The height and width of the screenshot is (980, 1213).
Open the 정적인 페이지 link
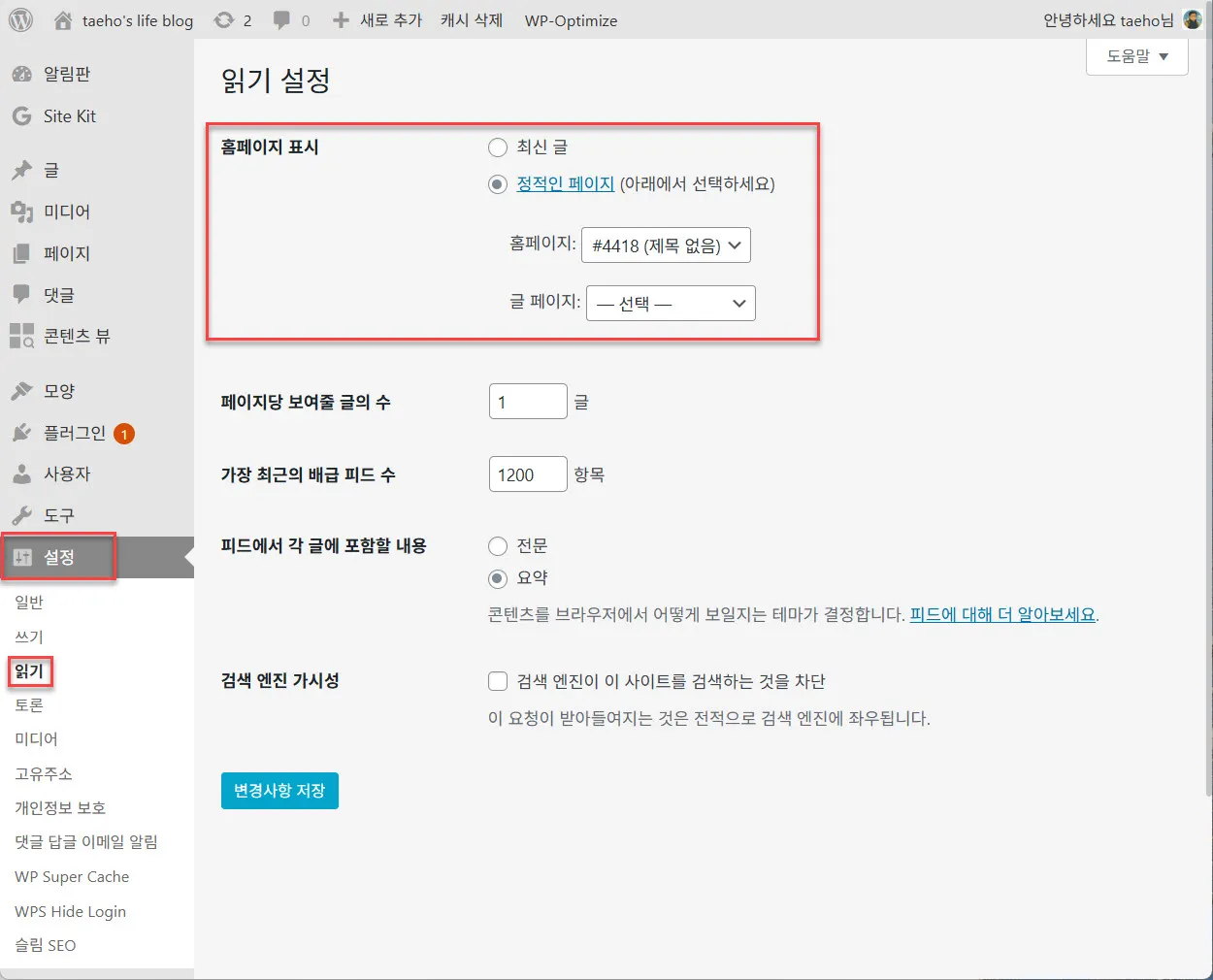tap(566, 184)
